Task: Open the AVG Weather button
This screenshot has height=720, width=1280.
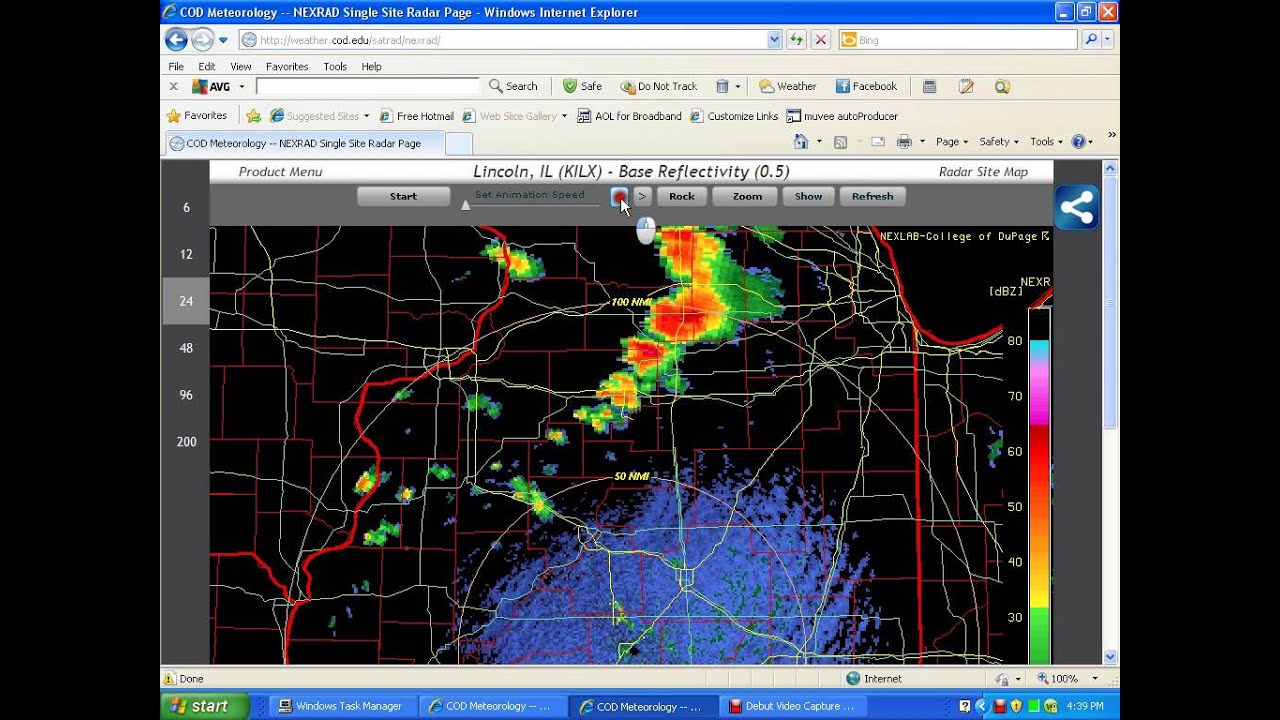Action: pyautogui.click(x=787, y=86)
